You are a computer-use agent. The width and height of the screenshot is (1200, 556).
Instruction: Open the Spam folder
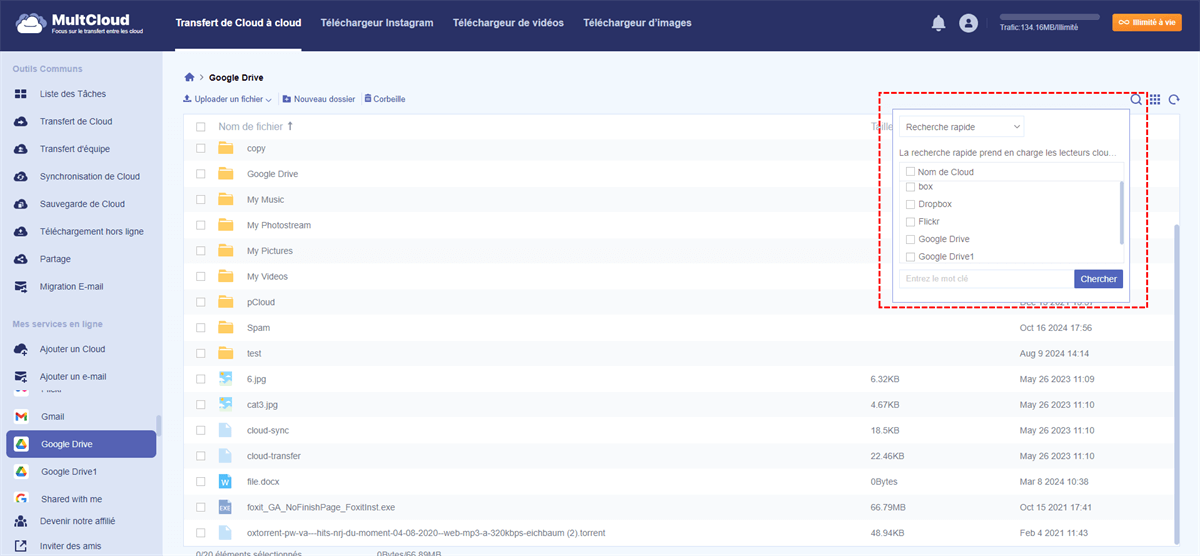point(258,328)
